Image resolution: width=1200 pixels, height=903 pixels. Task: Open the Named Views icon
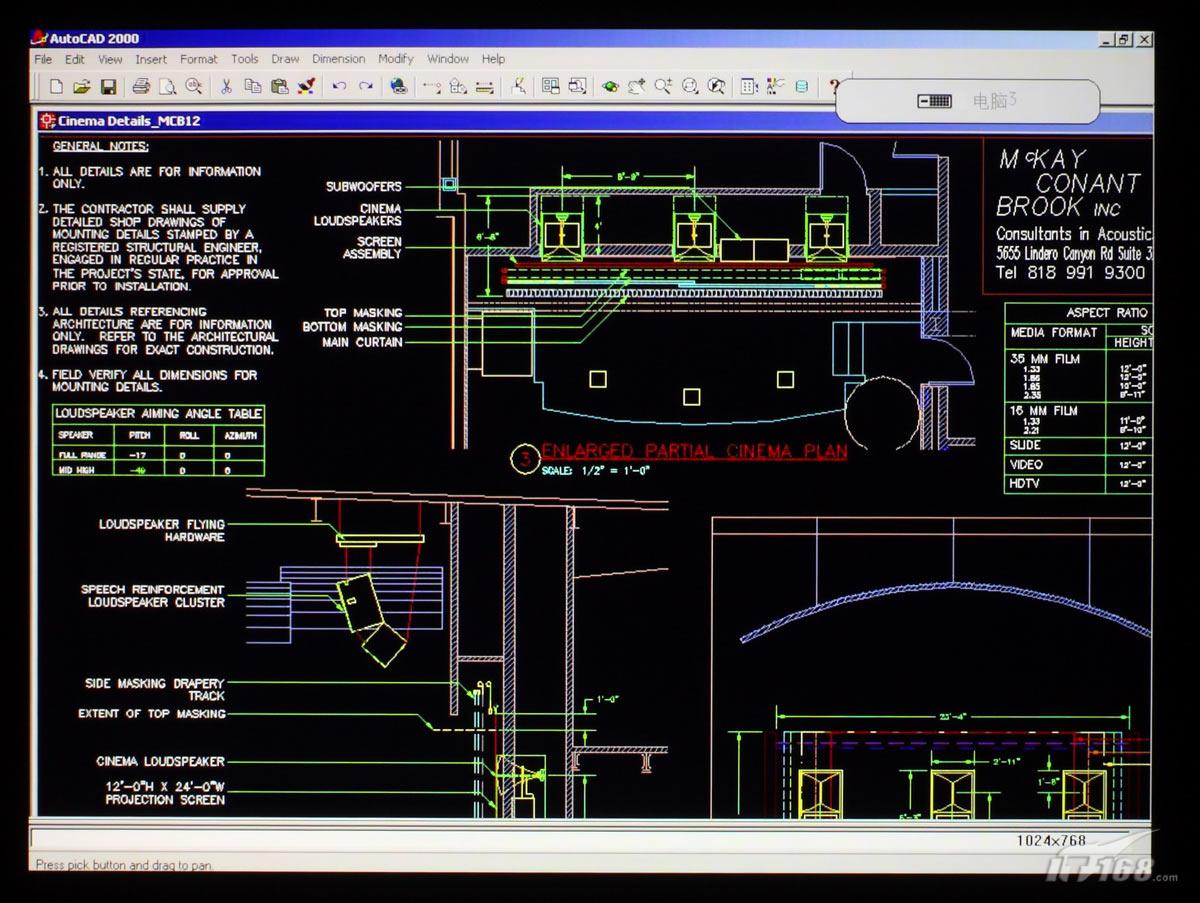577,87
